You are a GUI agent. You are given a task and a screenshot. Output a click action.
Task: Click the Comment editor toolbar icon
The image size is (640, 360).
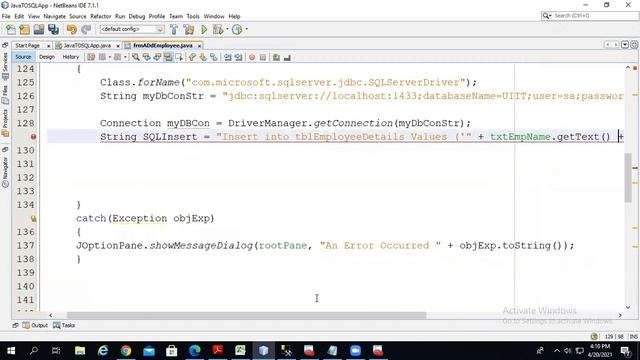pyautogui.click(x=276, y=58)
